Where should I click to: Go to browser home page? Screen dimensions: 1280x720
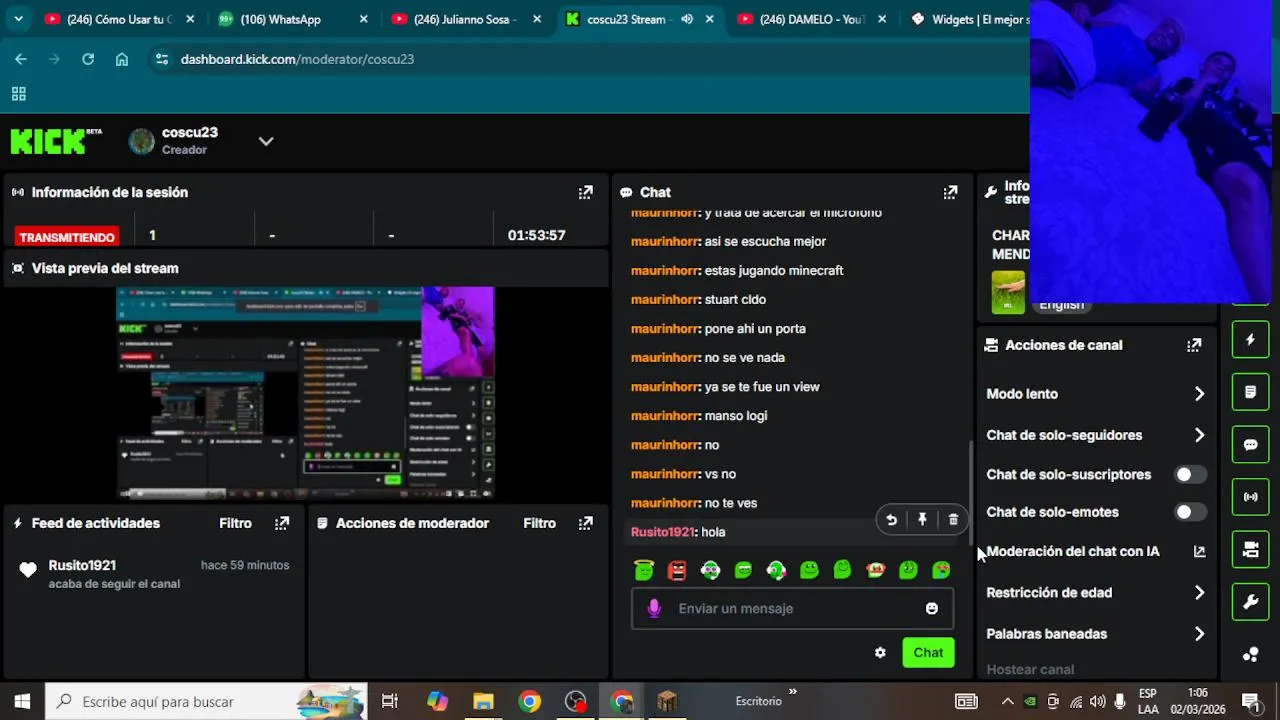122,59
